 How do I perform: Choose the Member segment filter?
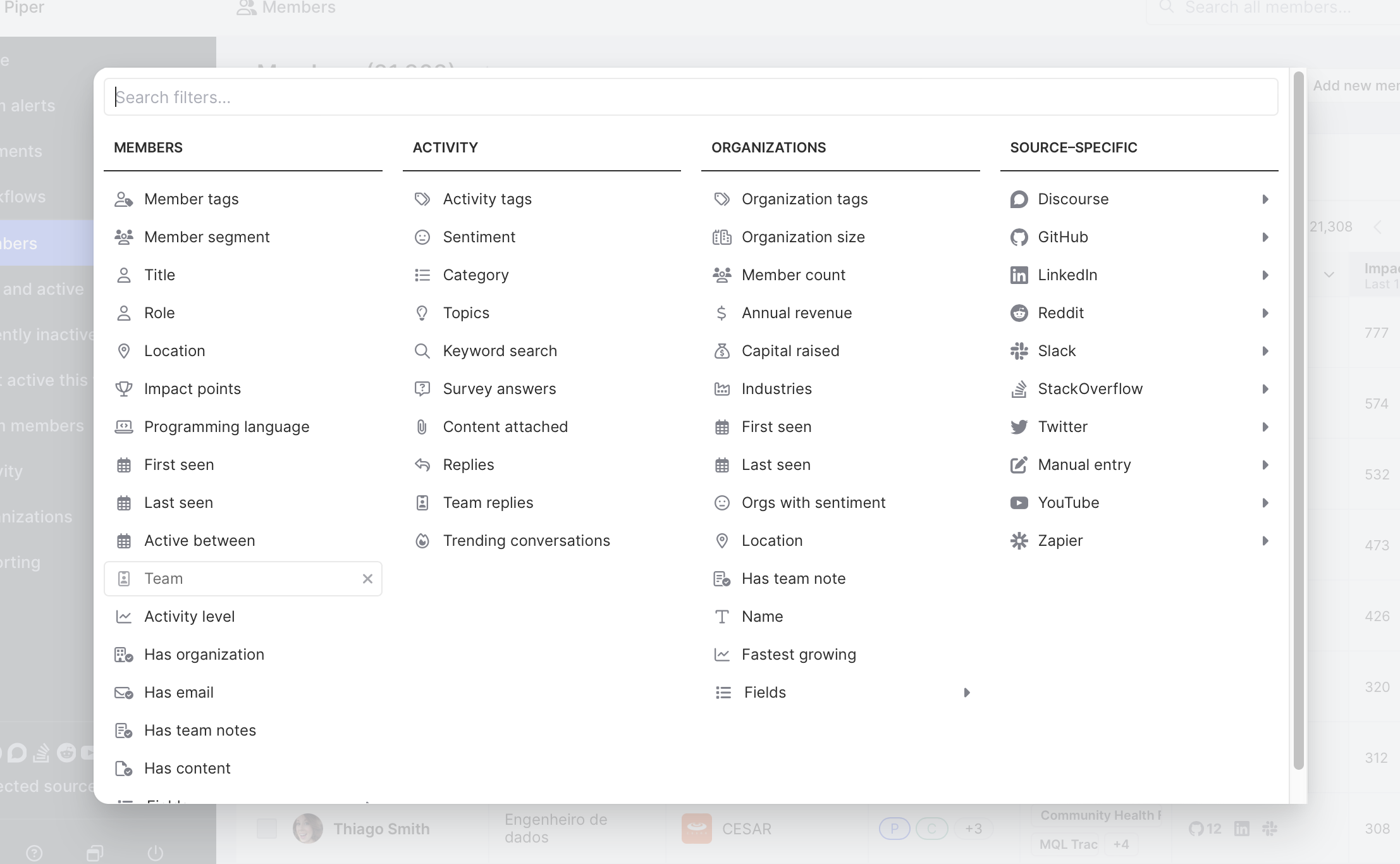[207, 237]
